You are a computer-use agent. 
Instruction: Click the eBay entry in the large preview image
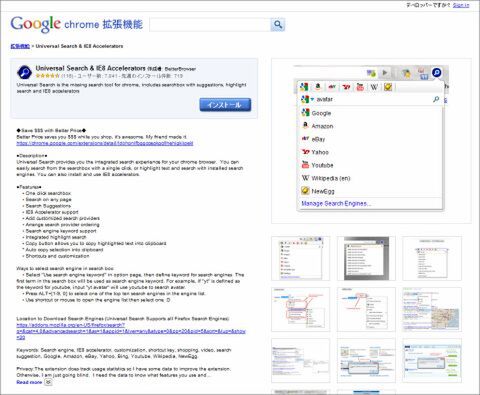[x=313, y=139]
